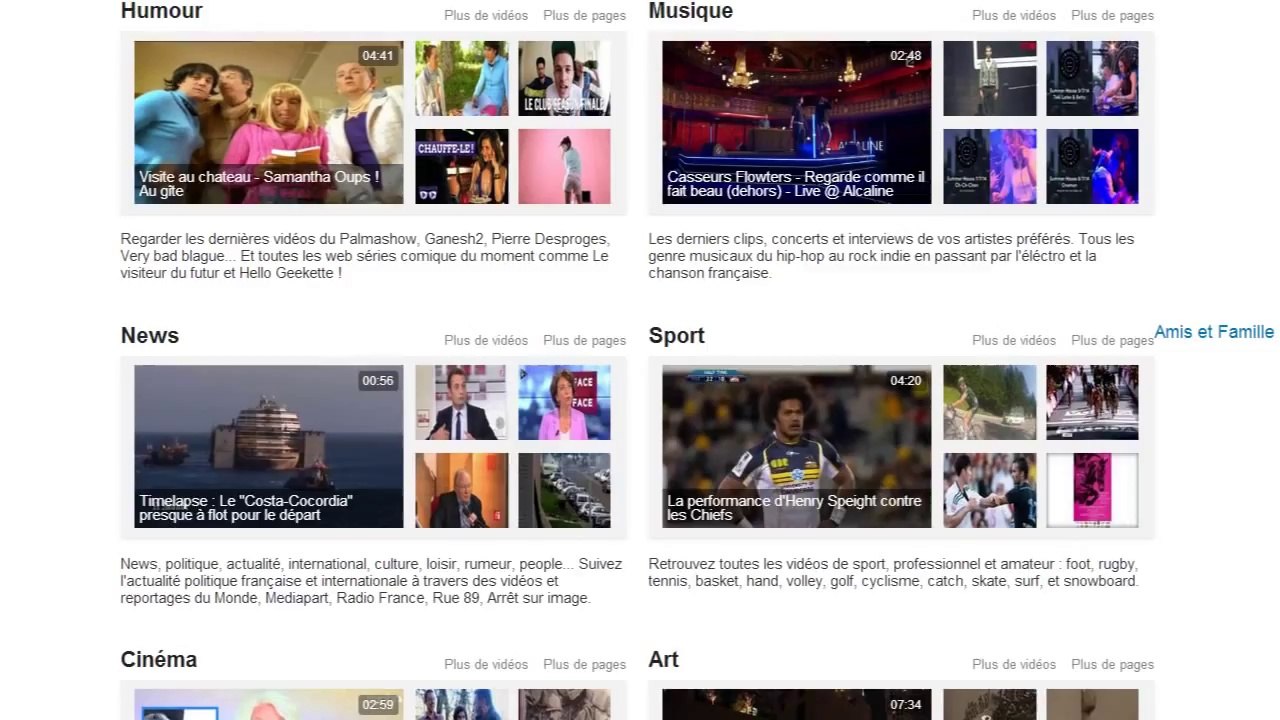1280x720 pixels.
Task: Click 'Plus de pages' in Art section
Action: point(1112,664)
